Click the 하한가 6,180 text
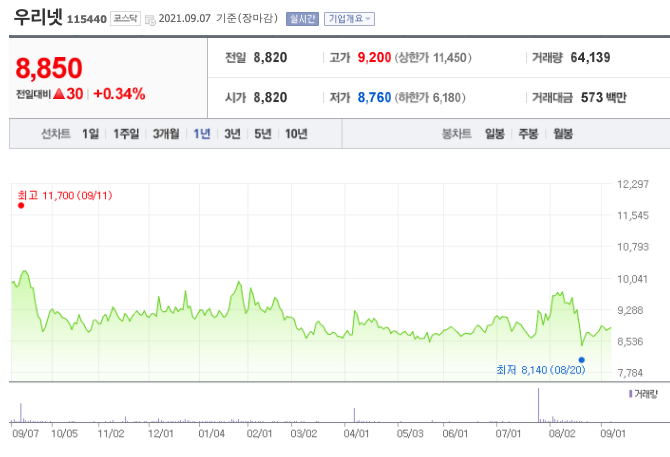The width and height of the screenshot is (670, 457). coord(430,98)
